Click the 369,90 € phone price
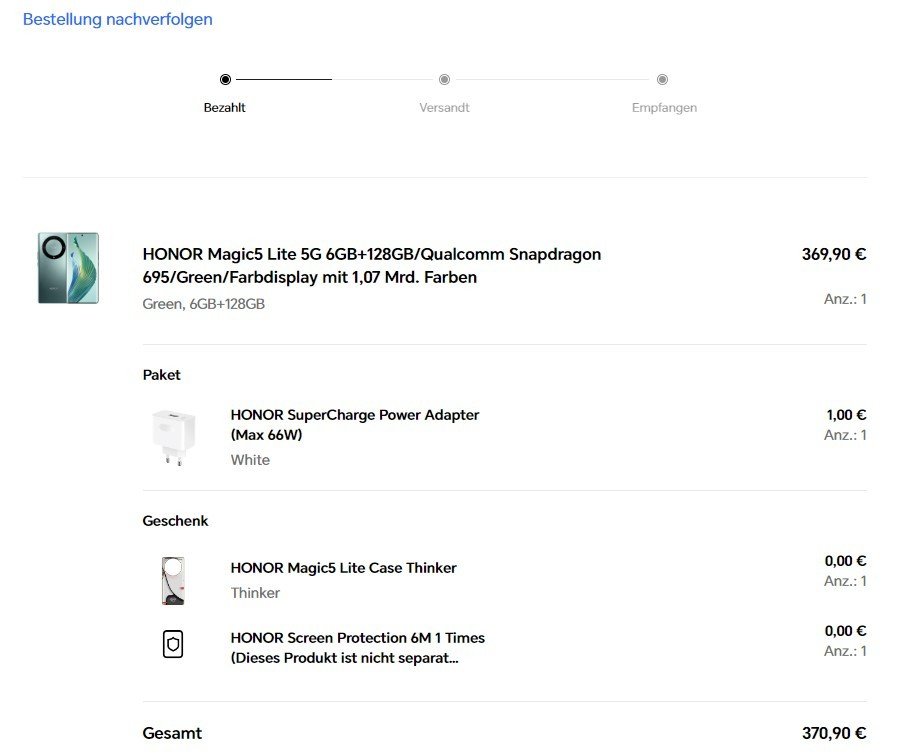911x755 pixels. pyautogui.click(x=833, y=254)
